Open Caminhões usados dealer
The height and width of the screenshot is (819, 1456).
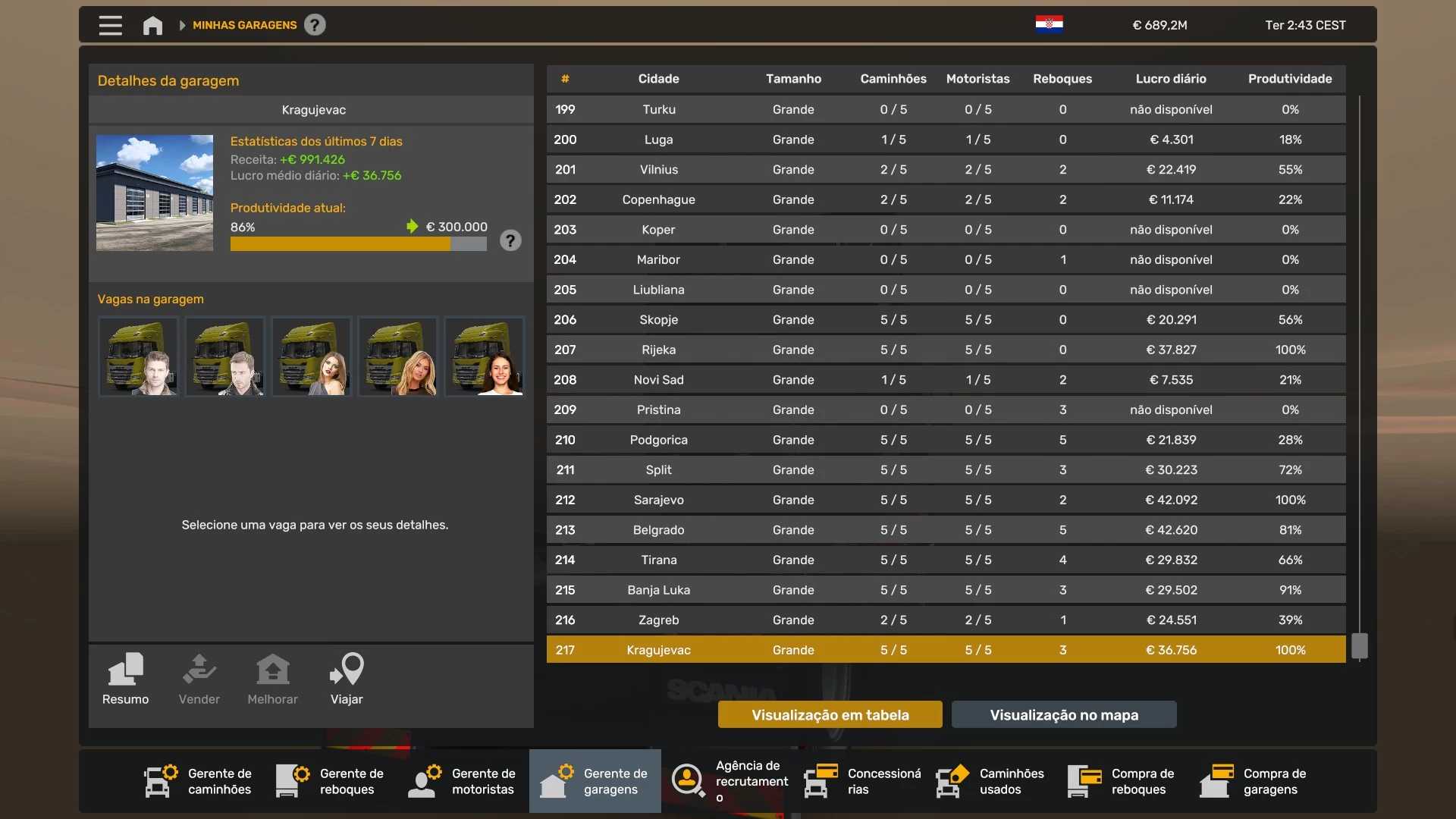click(x=990, y=781)
